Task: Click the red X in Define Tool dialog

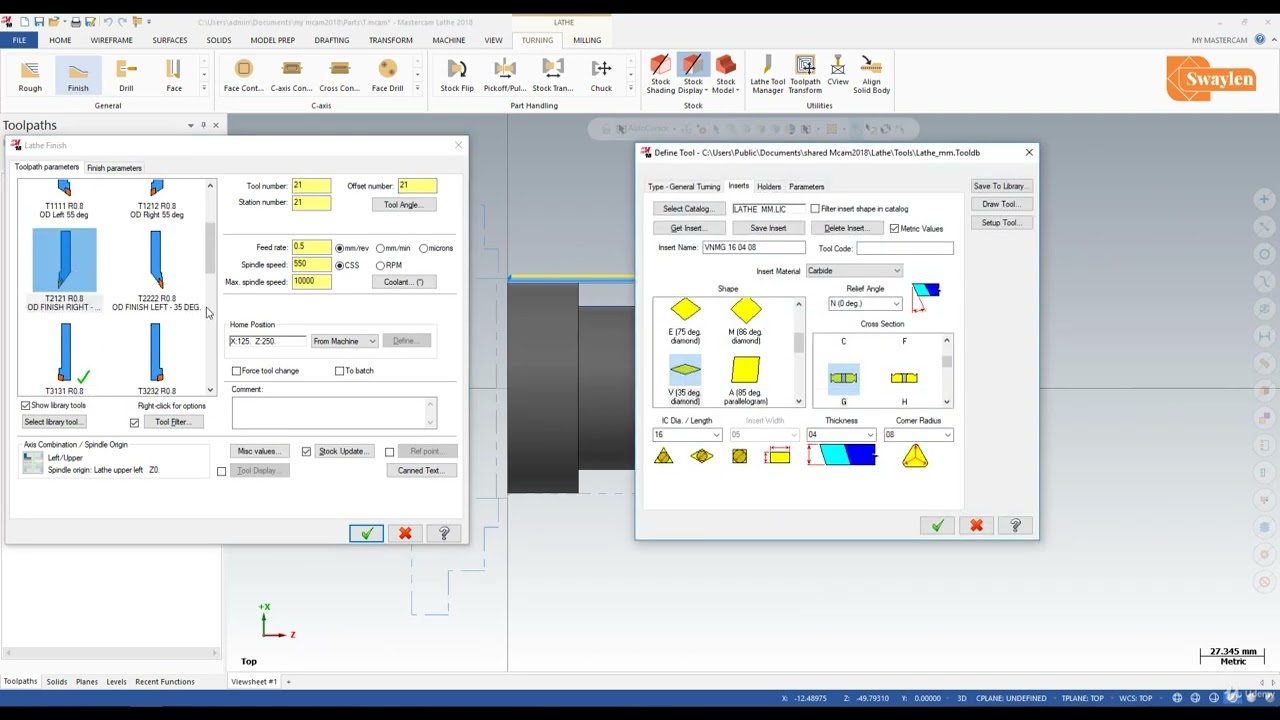Action: 976,526
